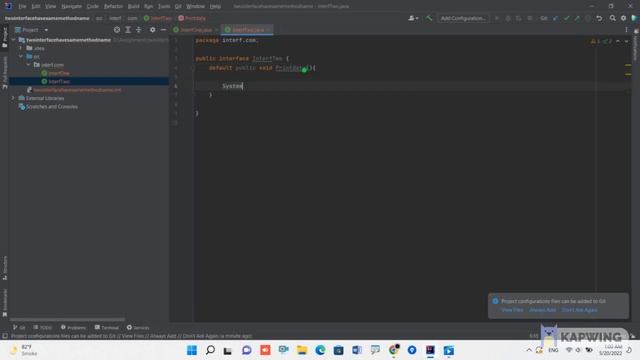The height and width of the screenshot is (360, 640).
Task: Open the Terminal tool window tab
Action: click(x=107, y=327)
